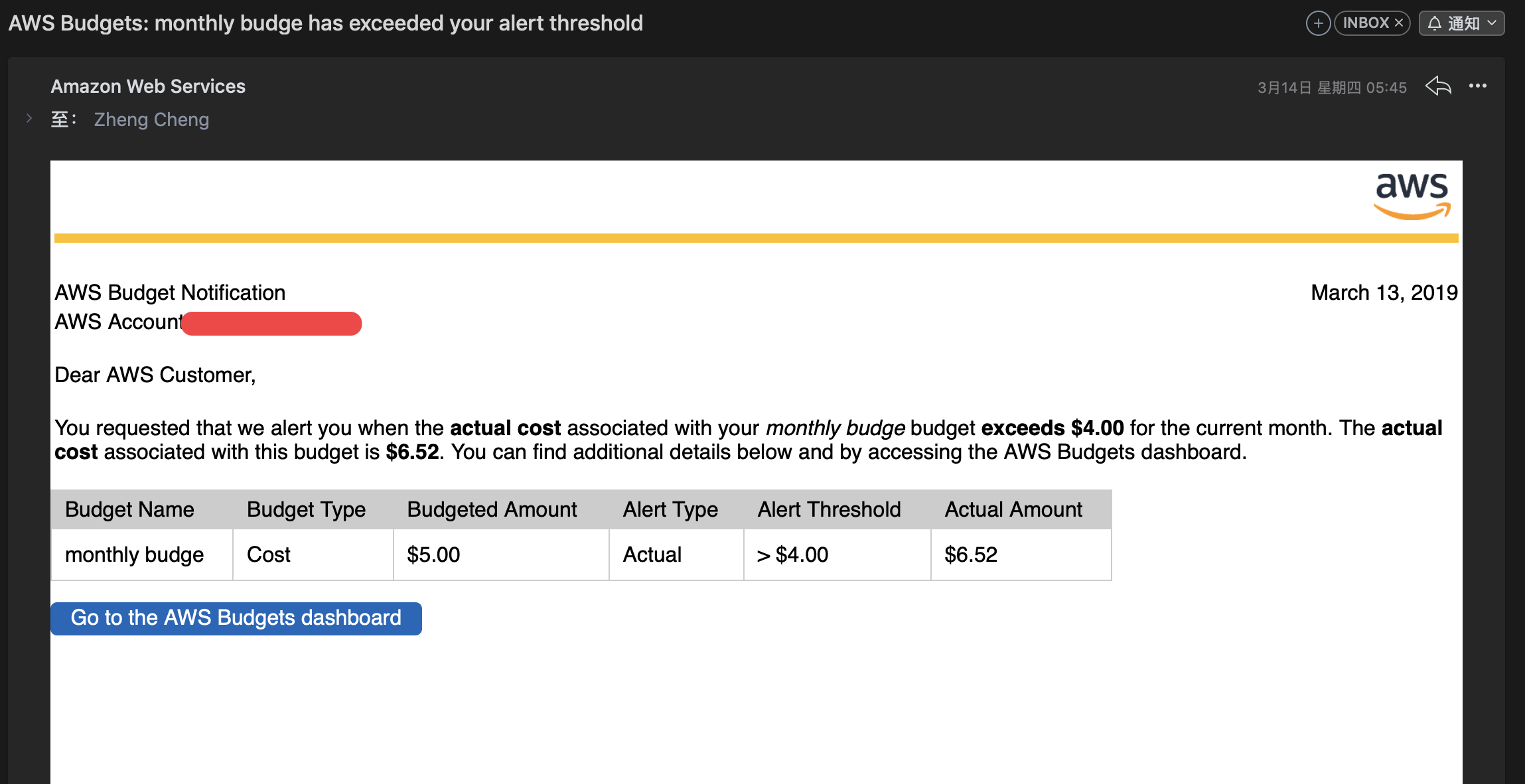
Task: Remove the INBOX label with its X
Action: [x=1399, y=23]
